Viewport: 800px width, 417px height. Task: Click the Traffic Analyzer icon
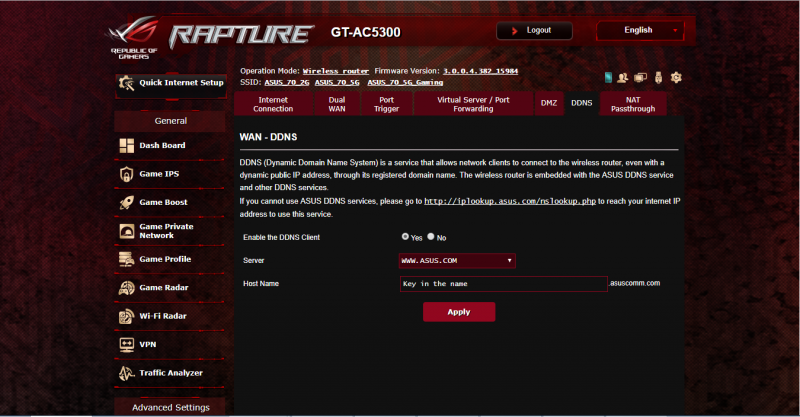click(126, 373)
